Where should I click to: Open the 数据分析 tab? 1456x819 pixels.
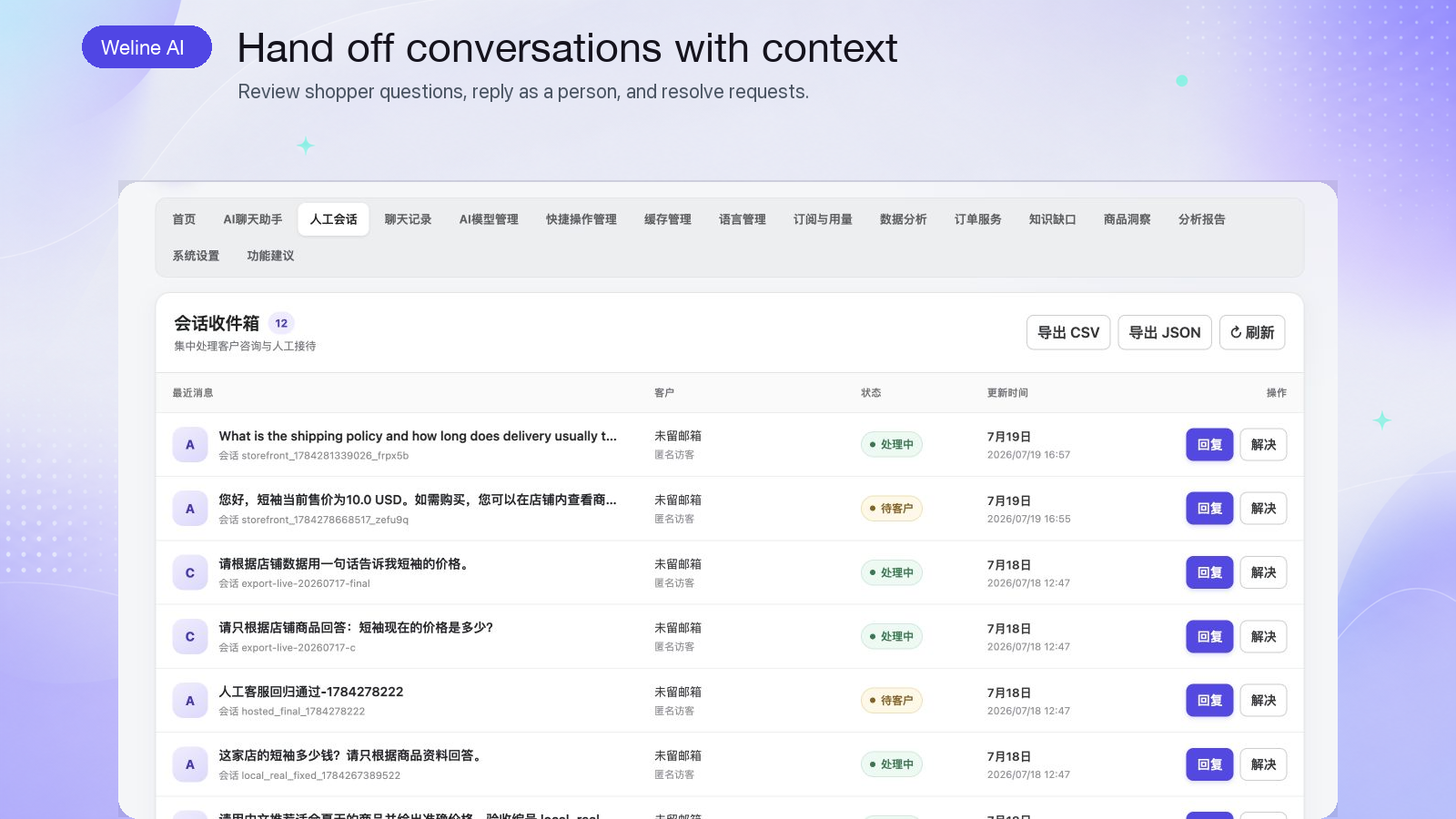pos(904,219)
